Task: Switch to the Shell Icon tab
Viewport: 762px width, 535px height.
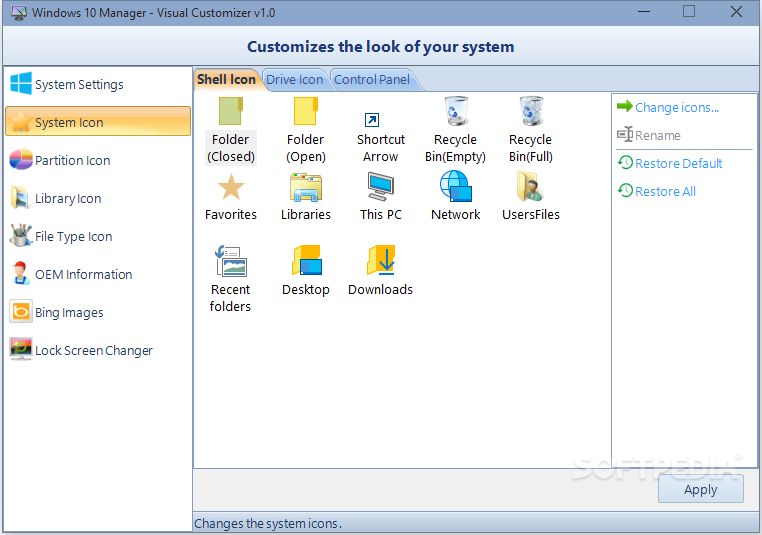Action: (226, 80)
